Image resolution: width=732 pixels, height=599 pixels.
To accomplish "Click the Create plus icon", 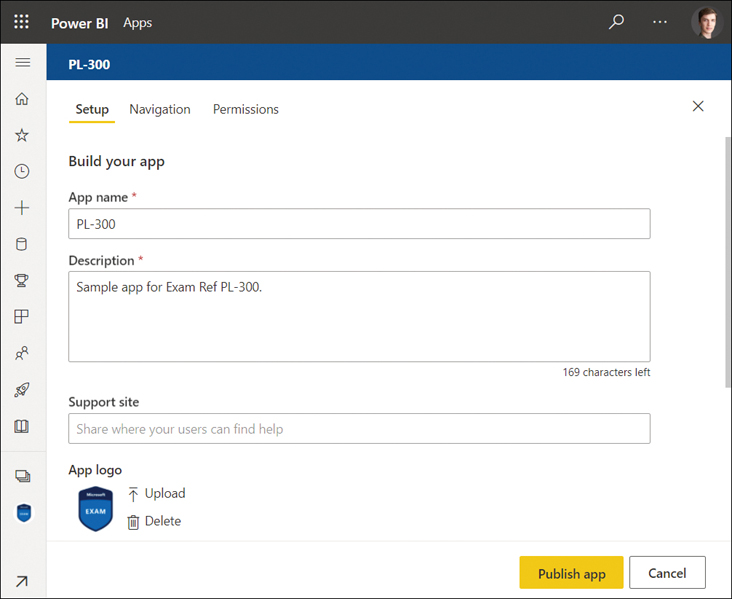I will click(22, 208).
